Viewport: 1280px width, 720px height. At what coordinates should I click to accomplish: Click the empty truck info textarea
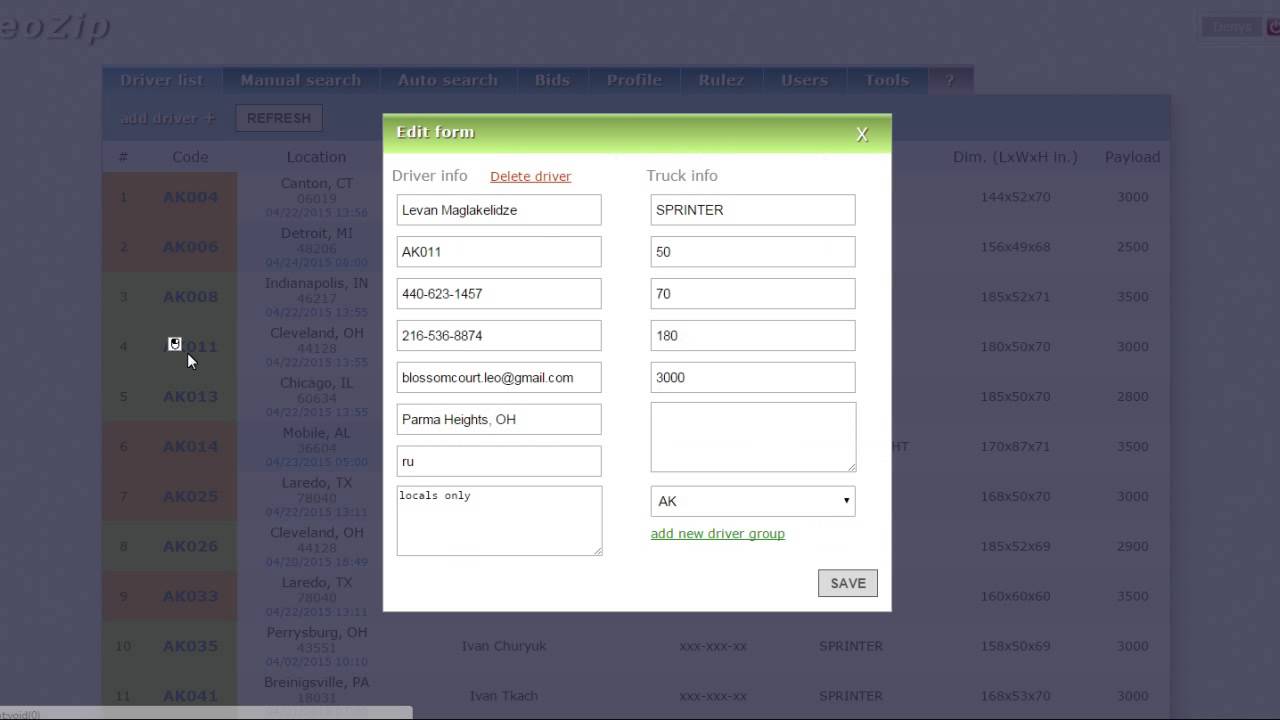point(753,437)
